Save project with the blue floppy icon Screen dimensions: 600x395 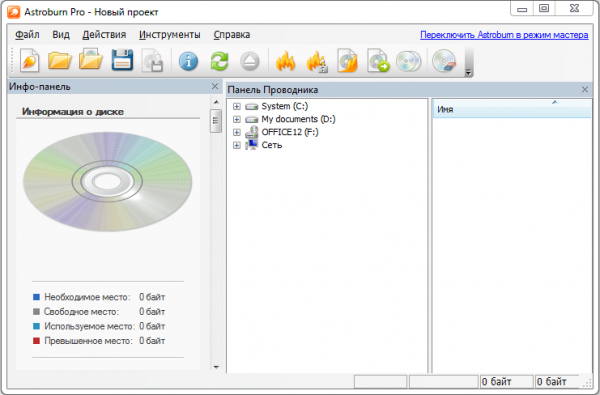point(122,60)
